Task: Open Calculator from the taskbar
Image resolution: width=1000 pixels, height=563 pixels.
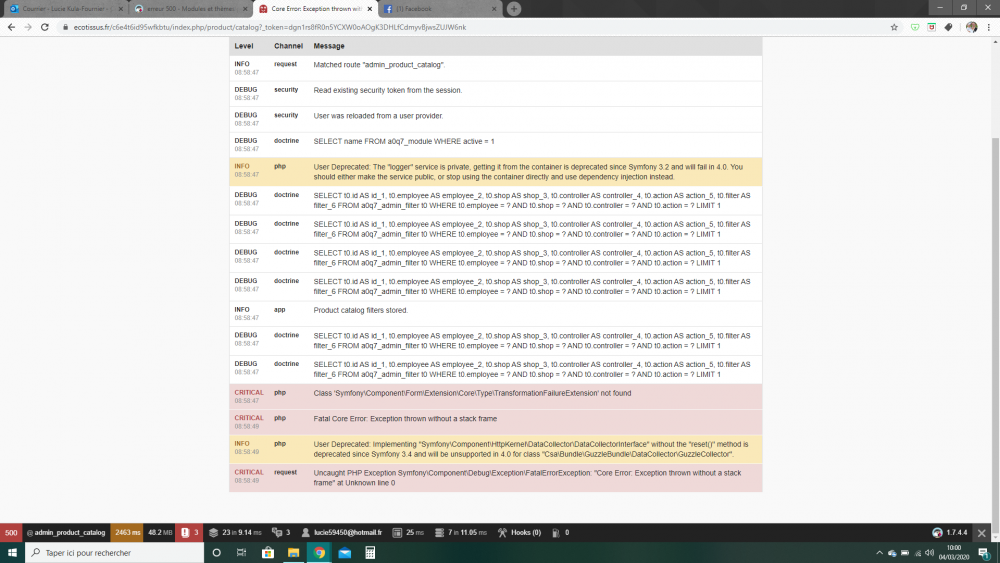Action: point(370,553)
